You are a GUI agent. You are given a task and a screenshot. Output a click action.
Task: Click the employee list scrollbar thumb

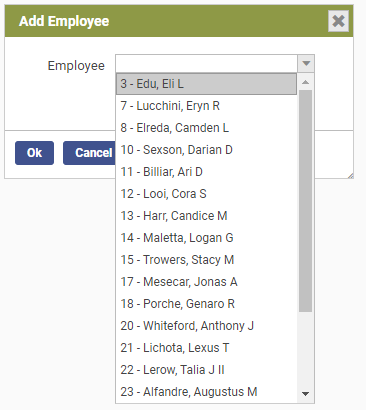coord(305,201)
